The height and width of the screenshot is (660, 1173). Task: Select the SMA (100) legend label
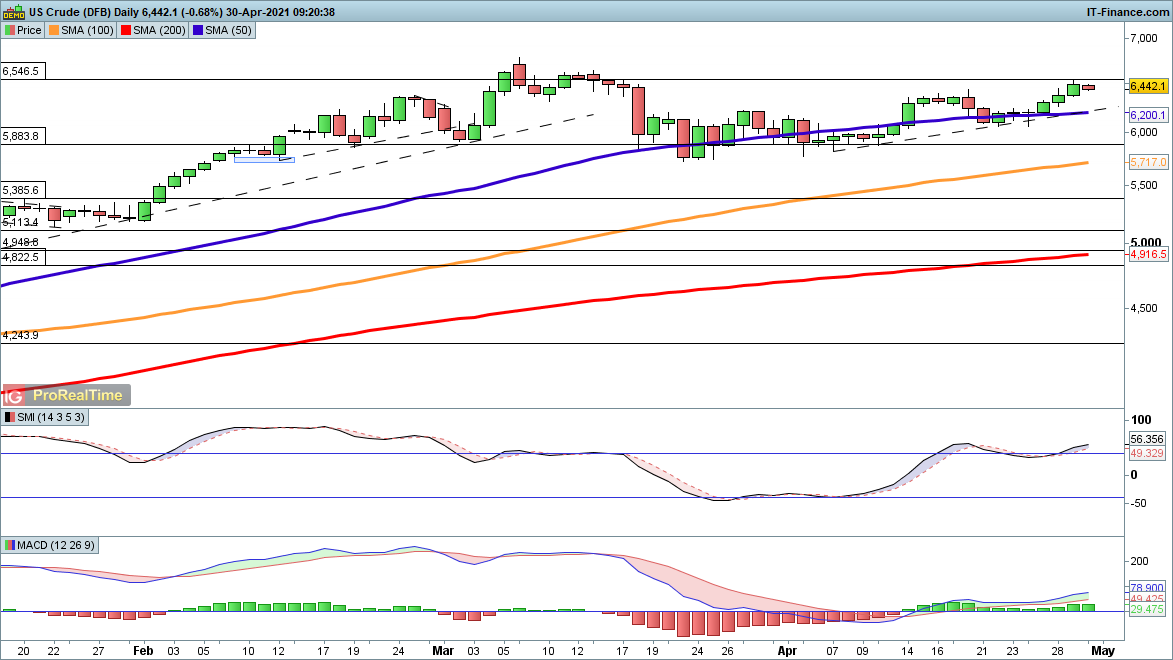(x=88, y=31)
